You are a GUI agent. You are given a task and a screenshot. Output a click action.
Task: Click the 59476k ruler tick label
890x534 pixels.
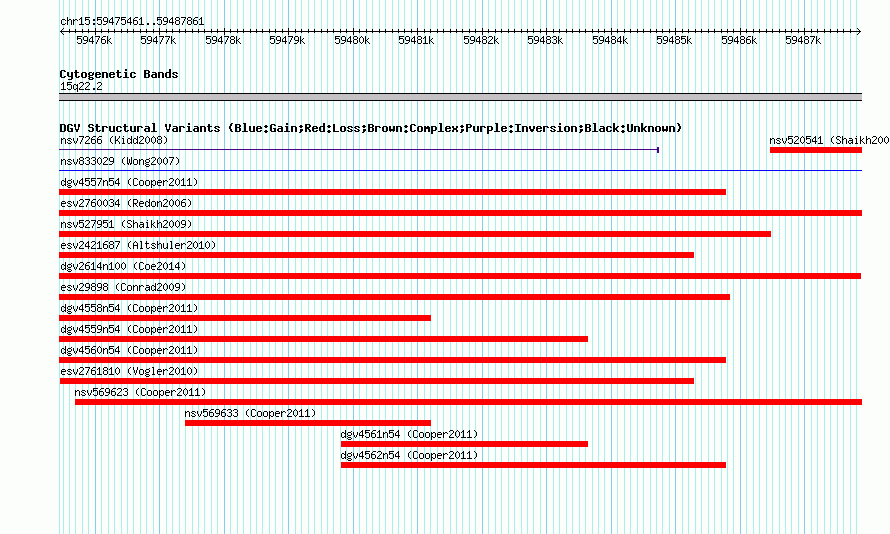[x=94, y=40]
